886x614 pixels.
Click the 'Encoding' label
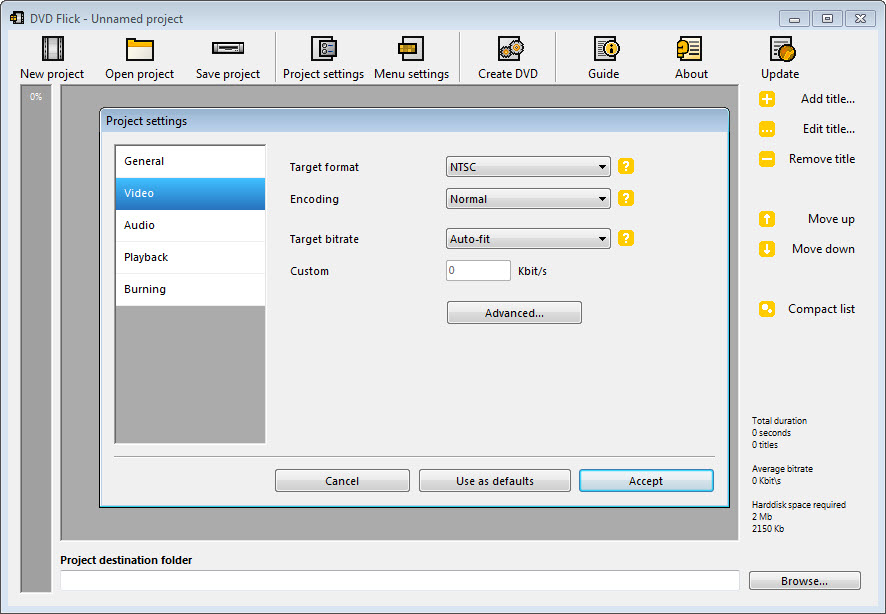(x=314, y=199)
